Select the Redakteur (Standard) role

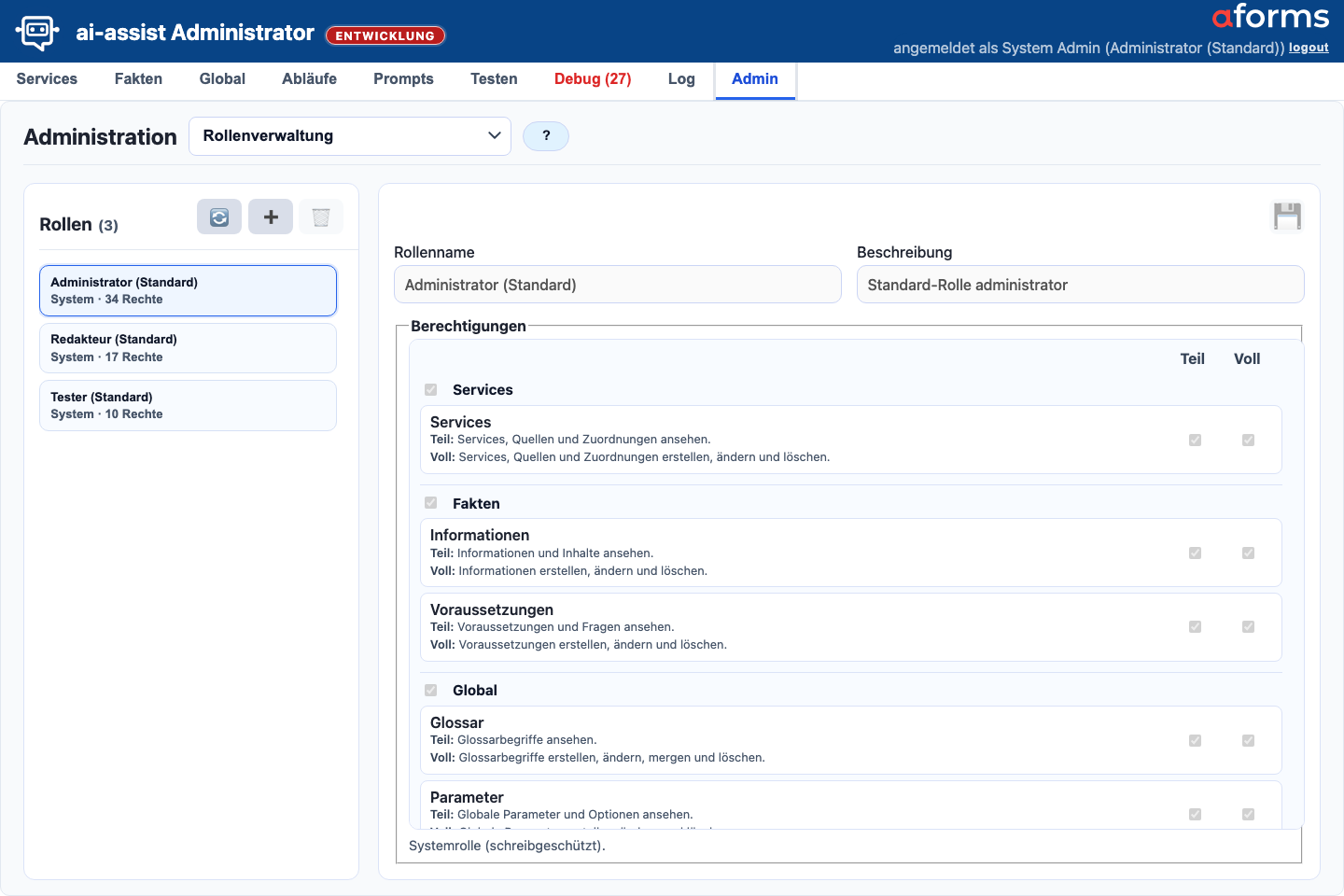click(188, 348)
